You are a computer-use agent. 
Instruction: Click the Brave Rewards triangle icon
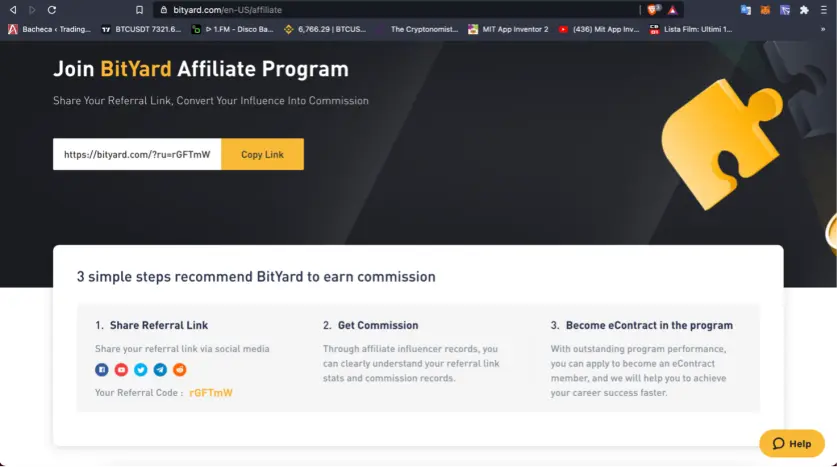point(673,10)
